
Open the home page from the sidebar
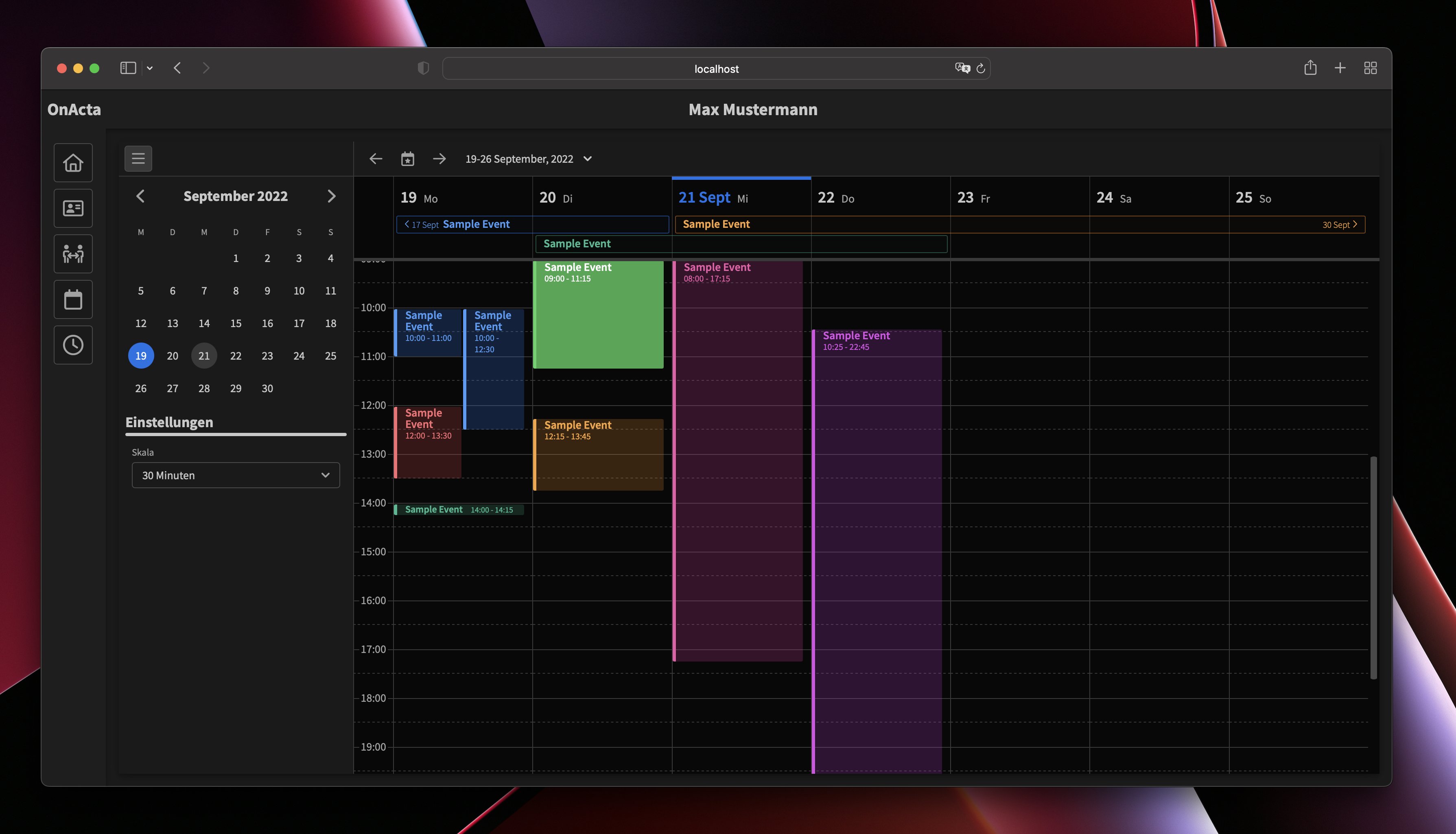click(x=73, y=163)
